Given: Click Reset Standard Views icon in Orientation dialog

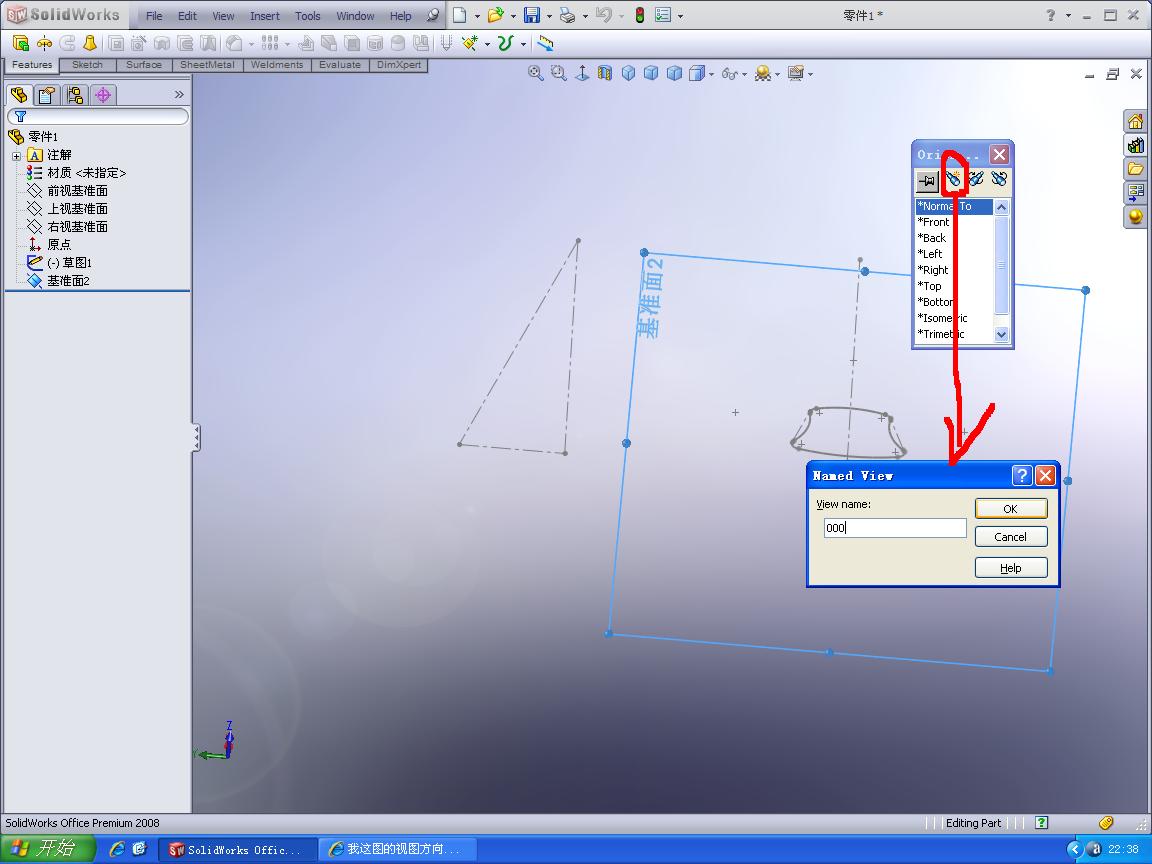Looking at the screenshot, I should (998, 179).
